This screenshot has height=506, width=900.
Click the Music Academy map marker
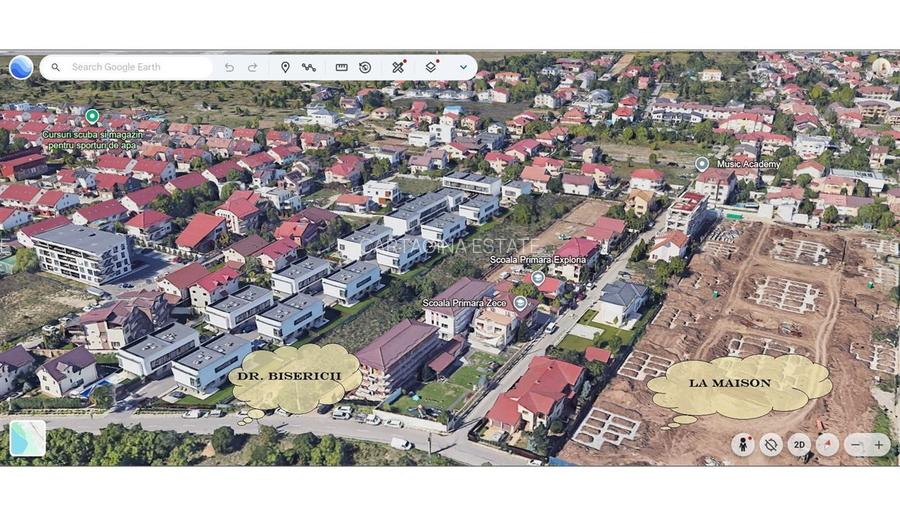click(x=702, y=163)
